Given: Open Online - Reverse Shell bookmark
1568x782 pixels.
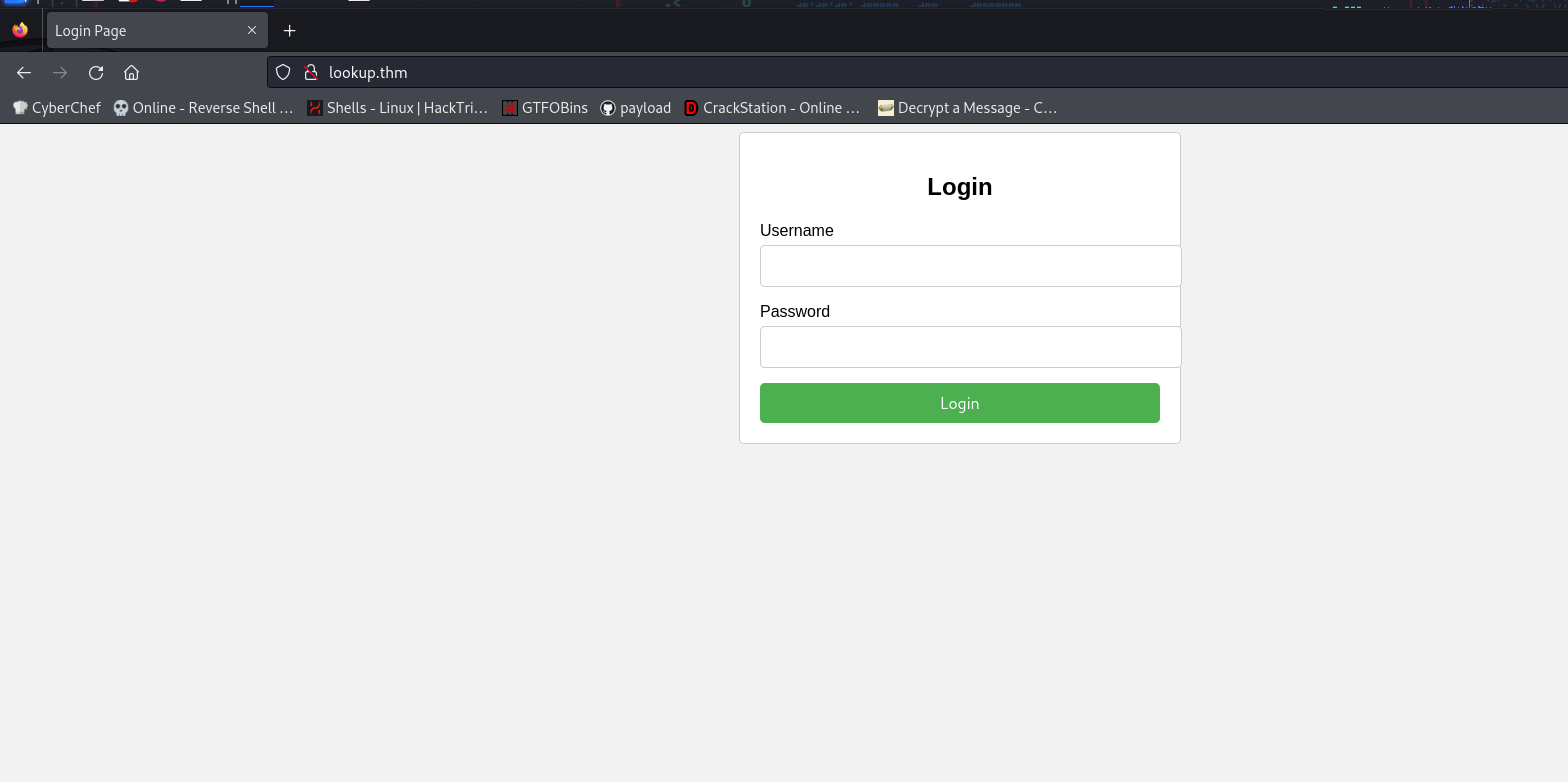Looking at the screenshot, I should click(x=203, y=108).
